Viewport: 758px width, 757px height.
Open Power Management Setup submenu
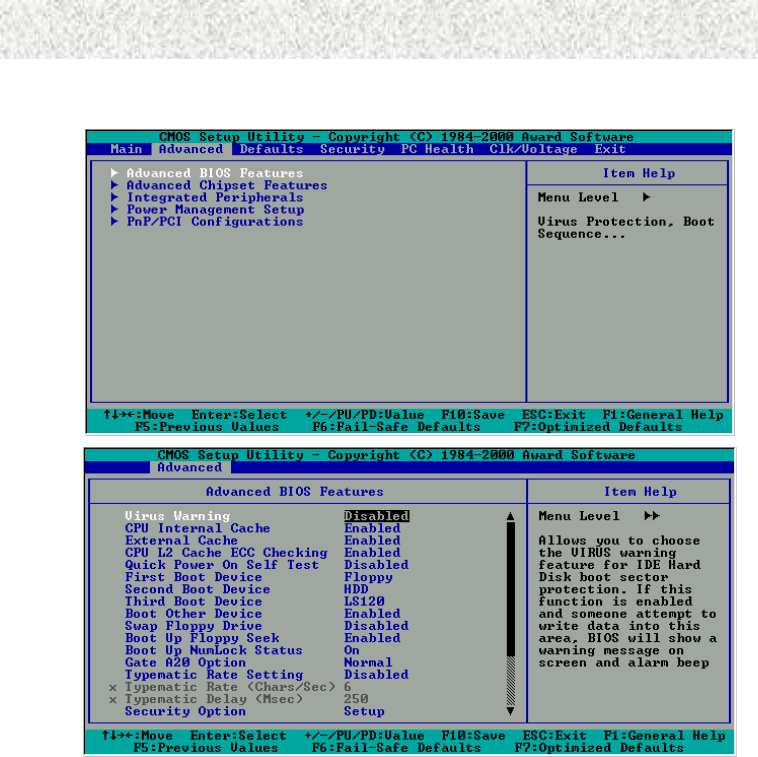[215, 209]
